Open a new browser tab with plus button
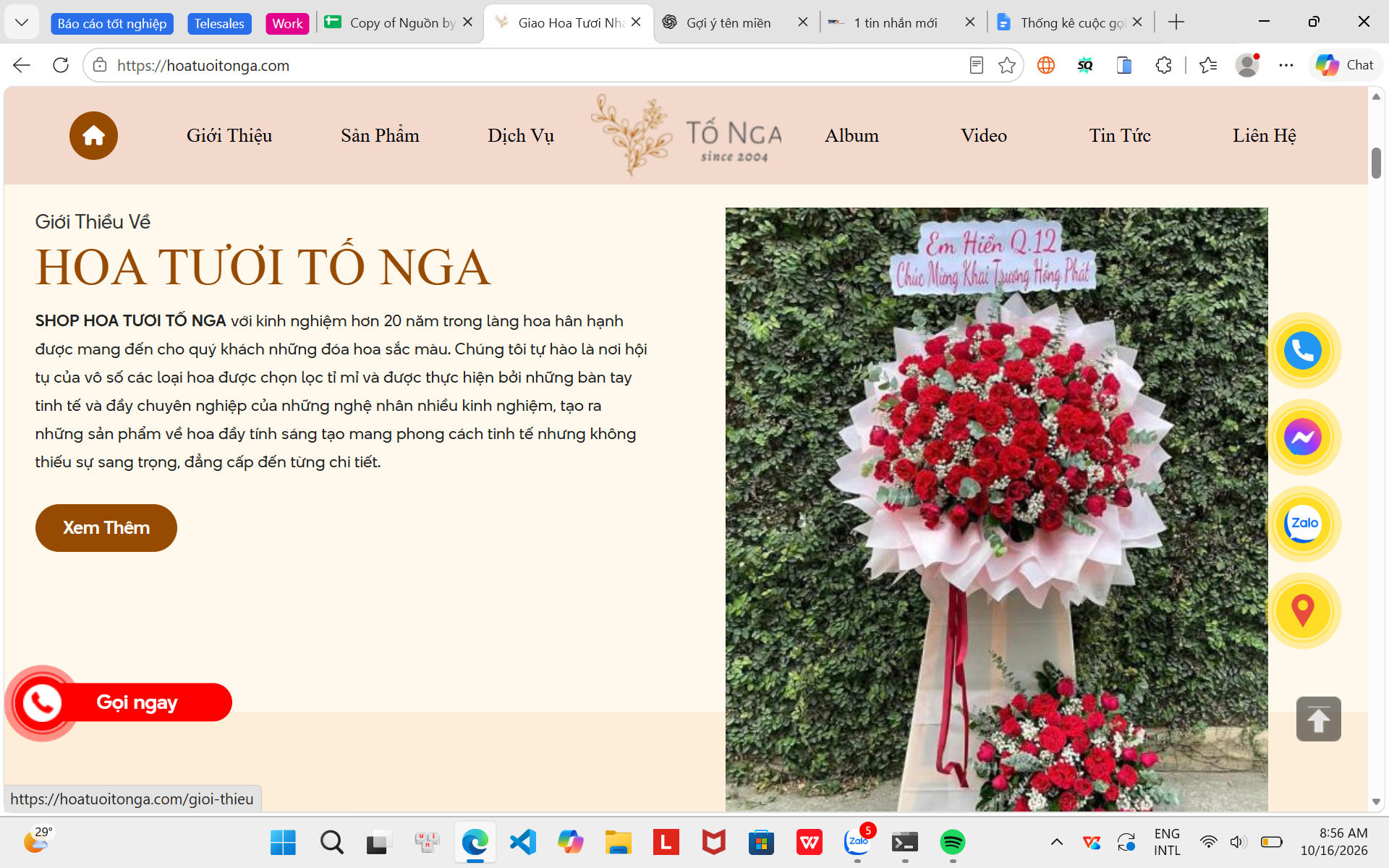Screen dimensions: 1389x868 1176,22
